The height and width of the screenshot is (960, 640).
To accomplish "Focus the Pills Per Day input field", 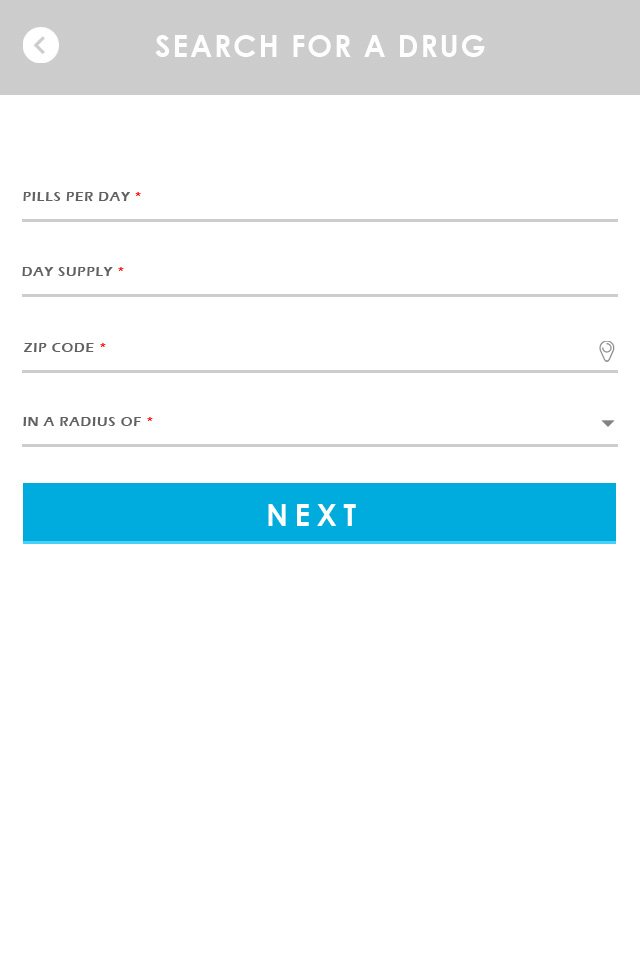I will pyautogui.click(x=320, y=197).
